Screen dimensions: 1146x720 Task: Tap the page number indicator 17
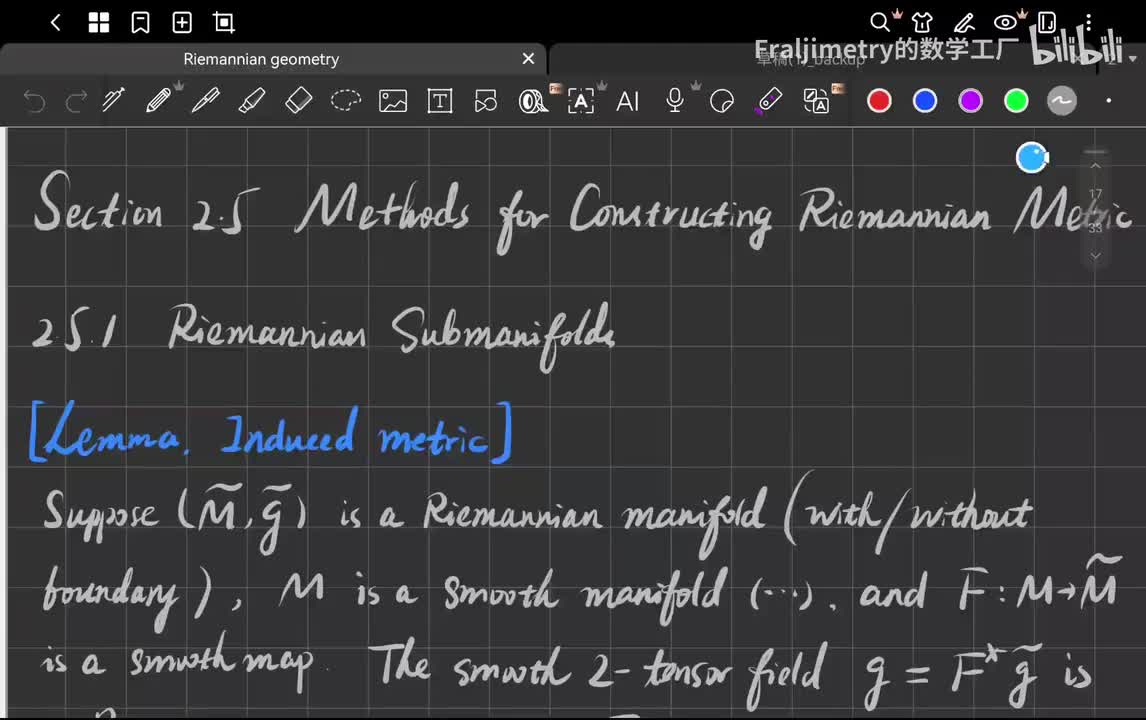1095,194
